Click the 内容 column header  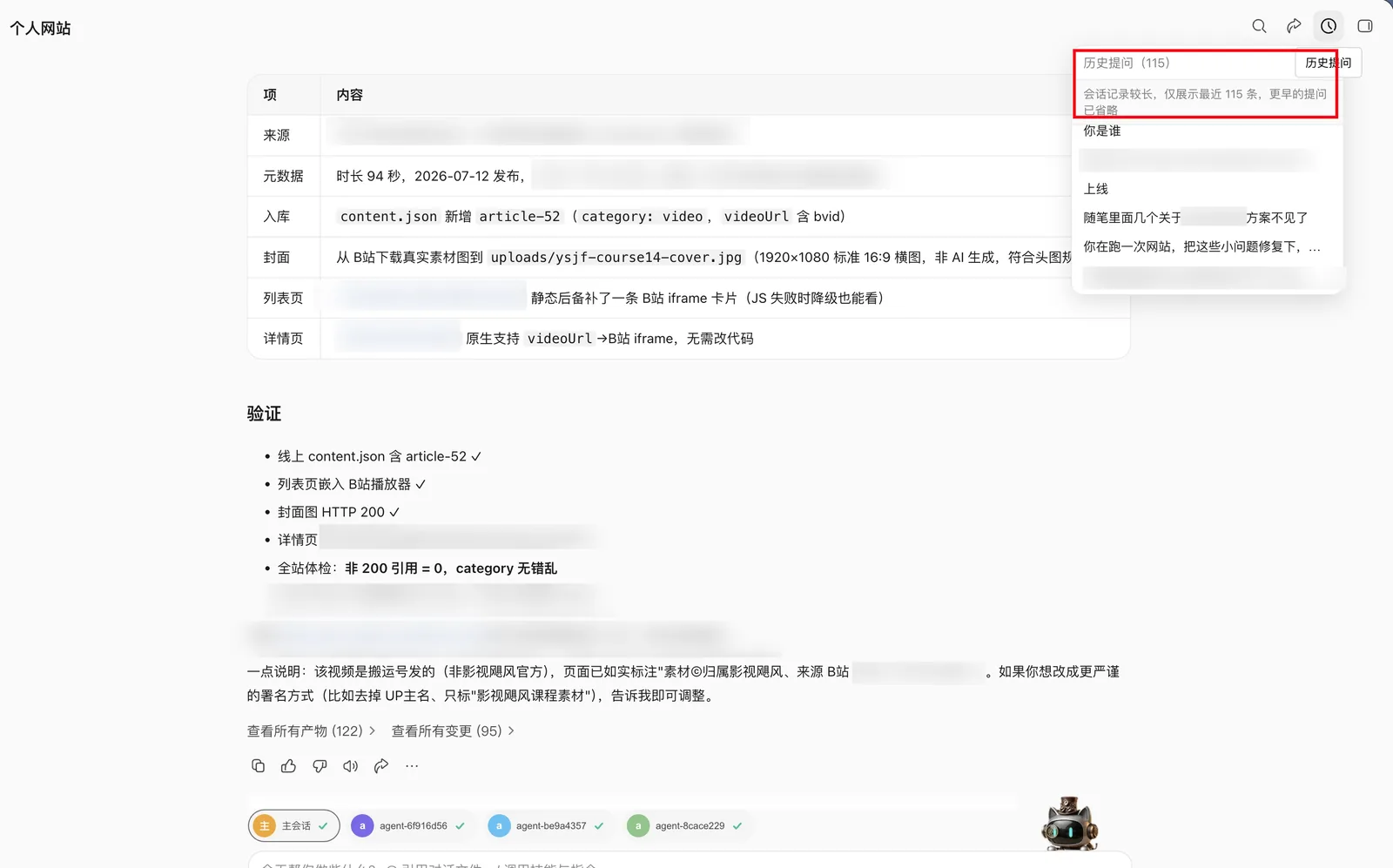350,95
